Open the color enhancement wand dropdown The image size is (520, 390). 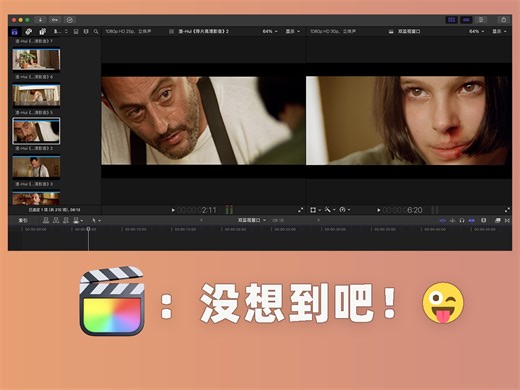(330, 210)
